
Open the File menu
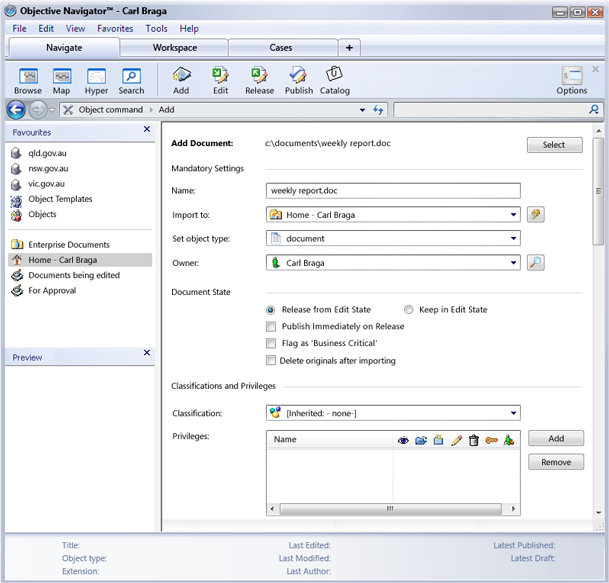tap(19, 28)
